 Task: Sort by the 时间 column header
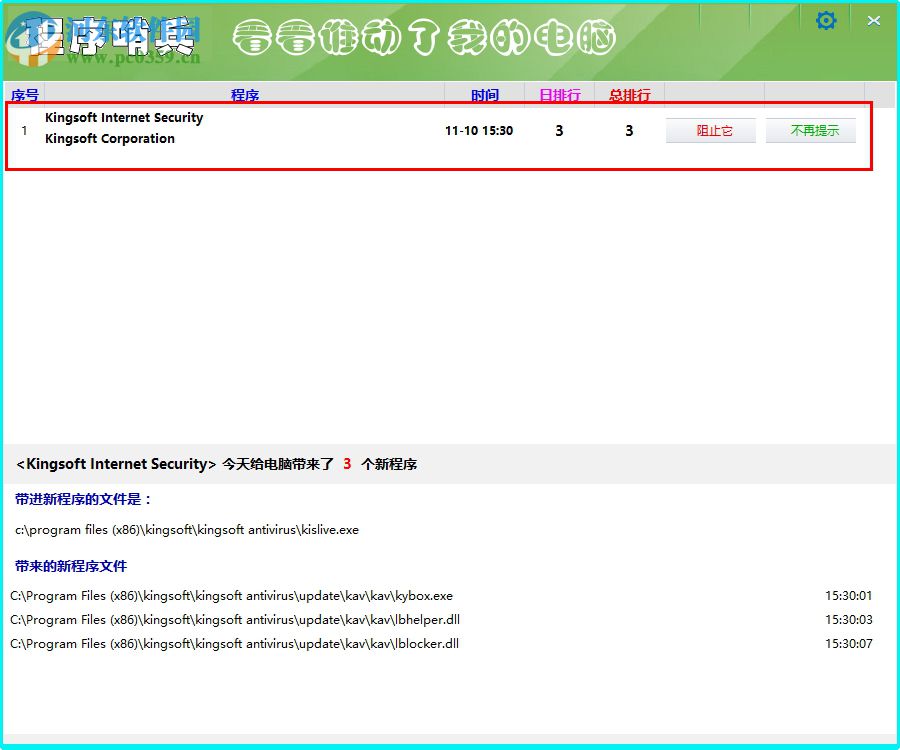485,95
